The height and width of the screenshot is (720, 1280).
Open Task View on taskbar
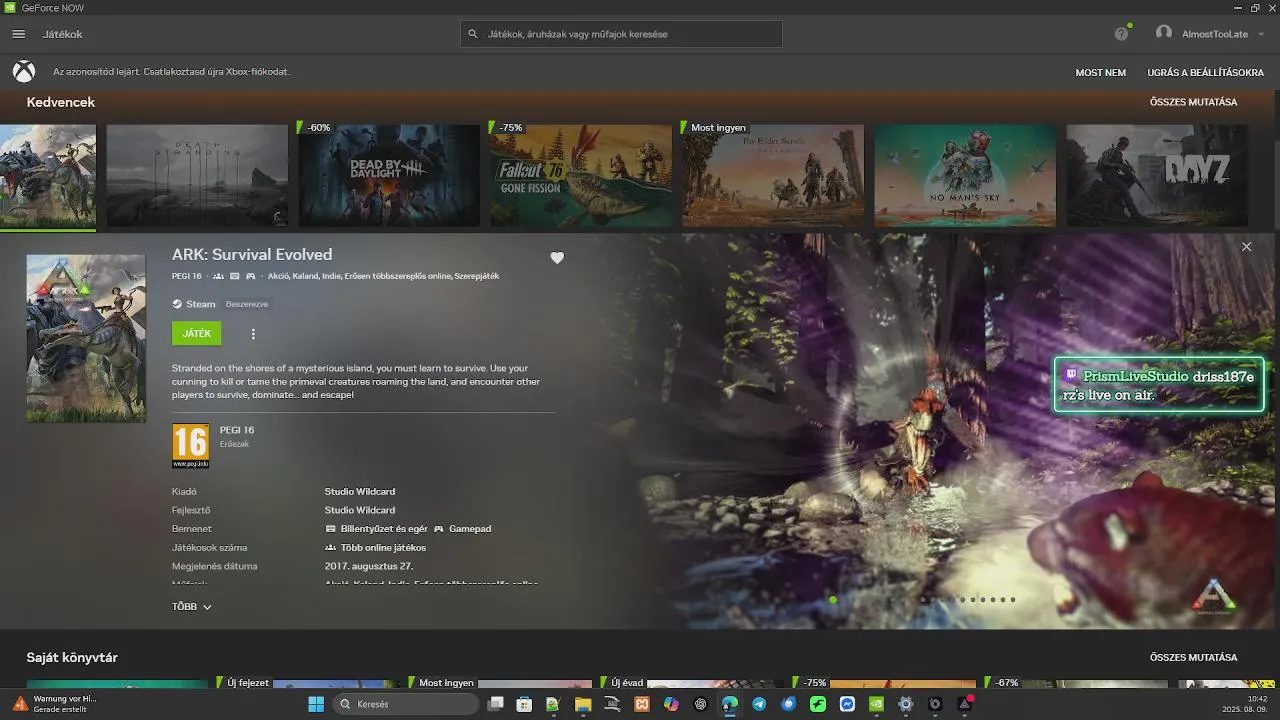(x=495, y=704)
